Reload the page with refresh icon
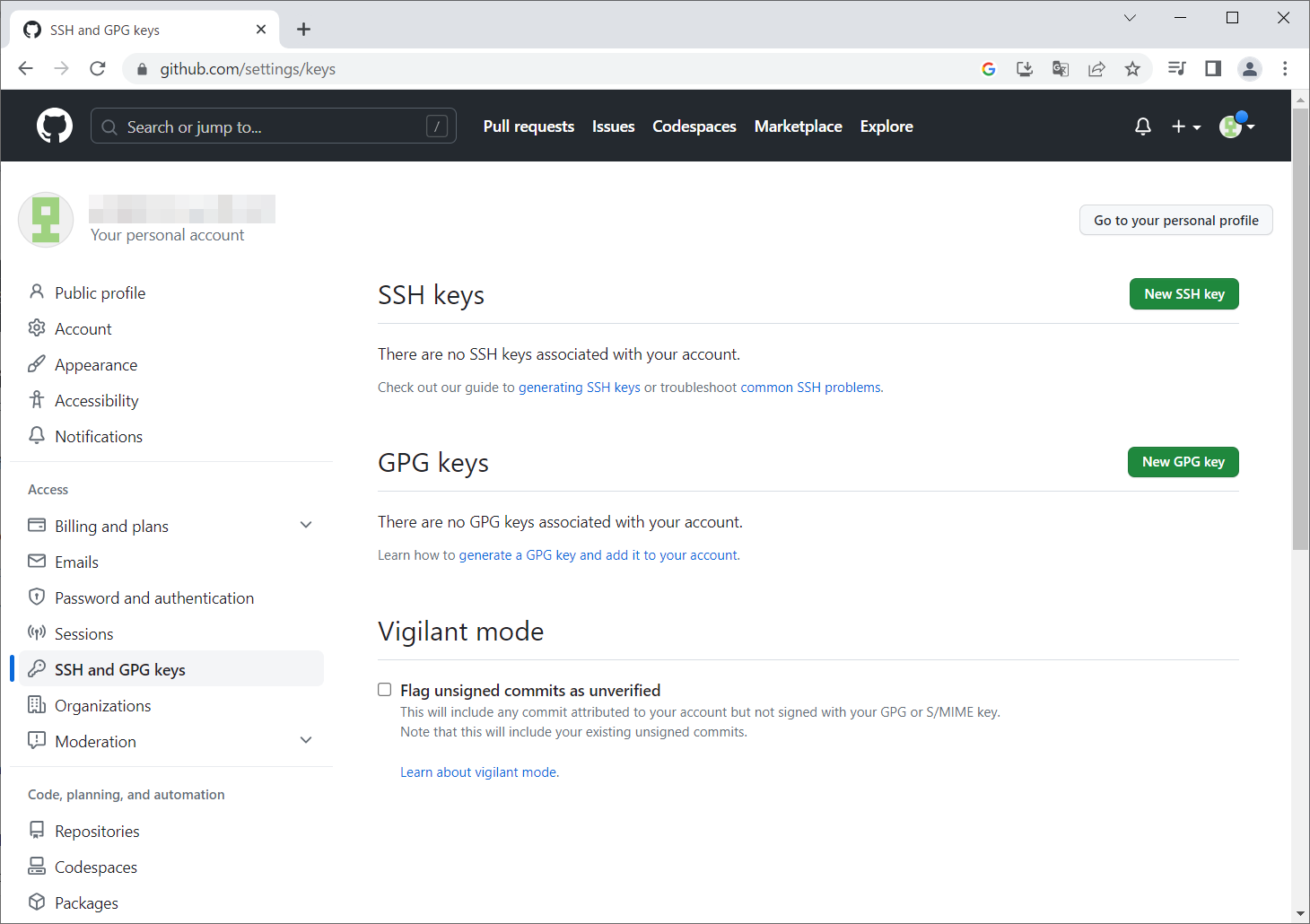 (98, 69)
